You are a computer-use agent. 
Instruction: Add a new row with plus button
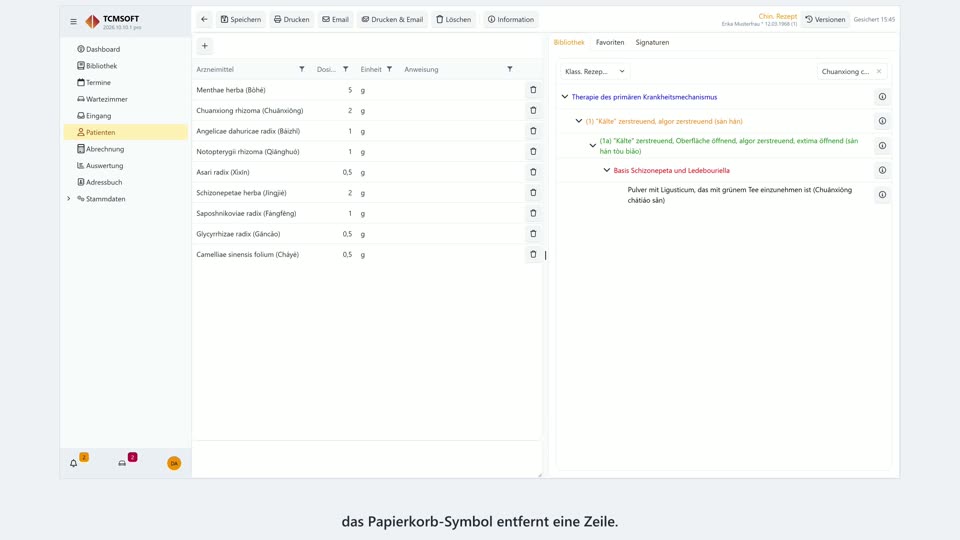point(205,46)
